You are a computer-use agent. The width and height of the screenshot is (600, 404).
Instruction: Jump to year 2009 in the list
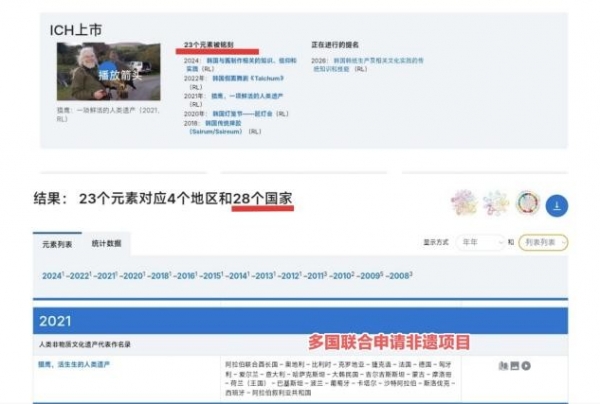(371, 276)
